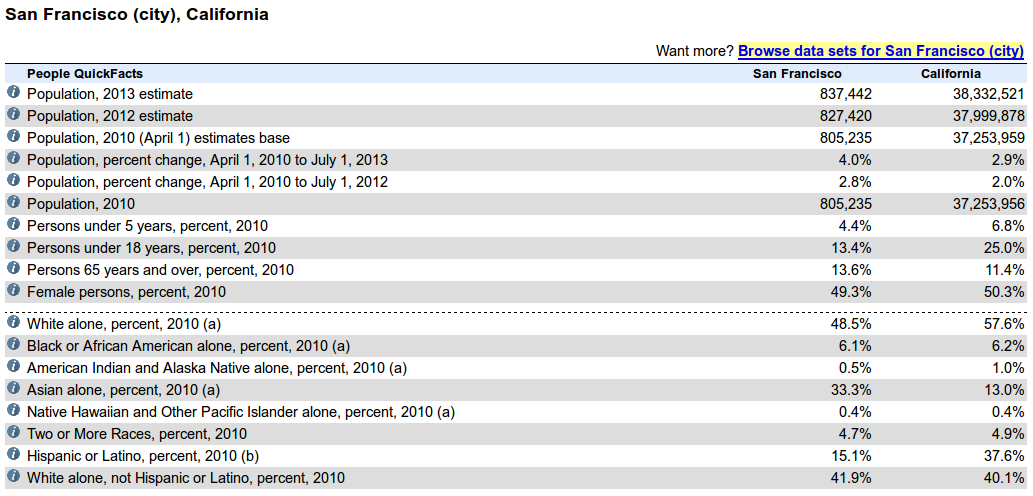Viewport: 1033px width, 496px height.
Task: Open info icon beside Female persons, percent
Action: 14,290
